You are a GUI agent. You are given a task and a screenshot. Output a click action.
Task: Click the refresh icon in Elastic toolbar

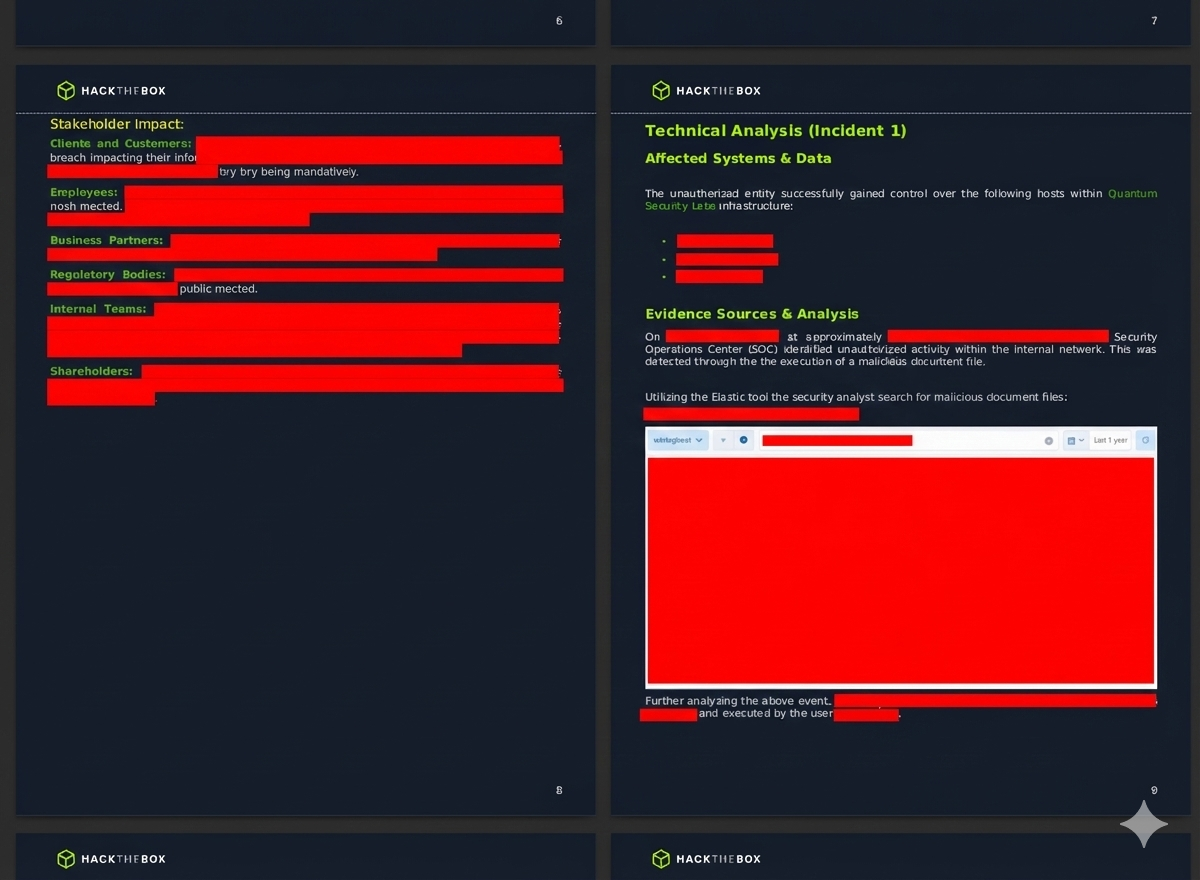1146,440
